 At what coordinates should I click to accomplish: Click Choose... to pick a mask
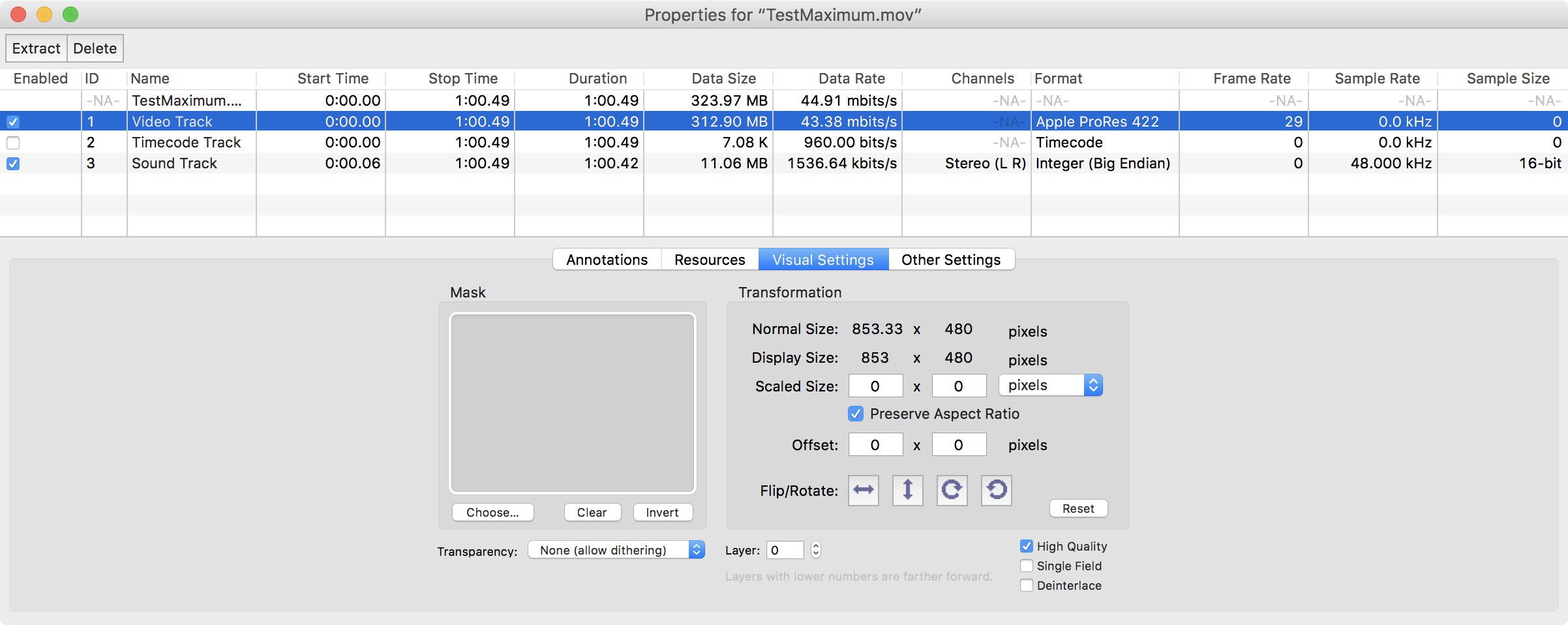point(492,513)
